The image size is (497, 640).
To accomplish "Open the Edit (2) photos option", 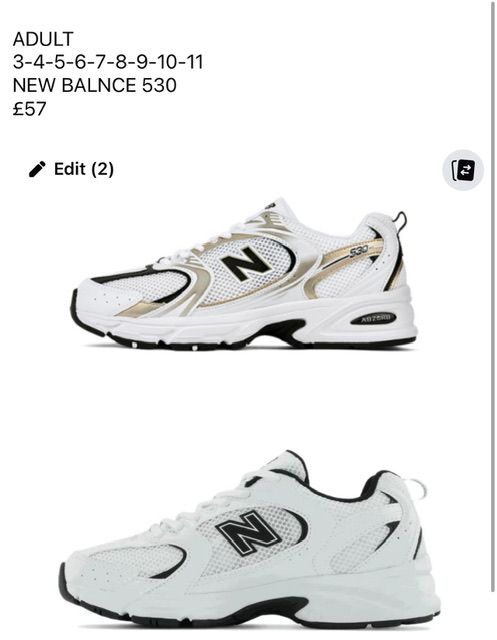I will [x=71, y=169].
